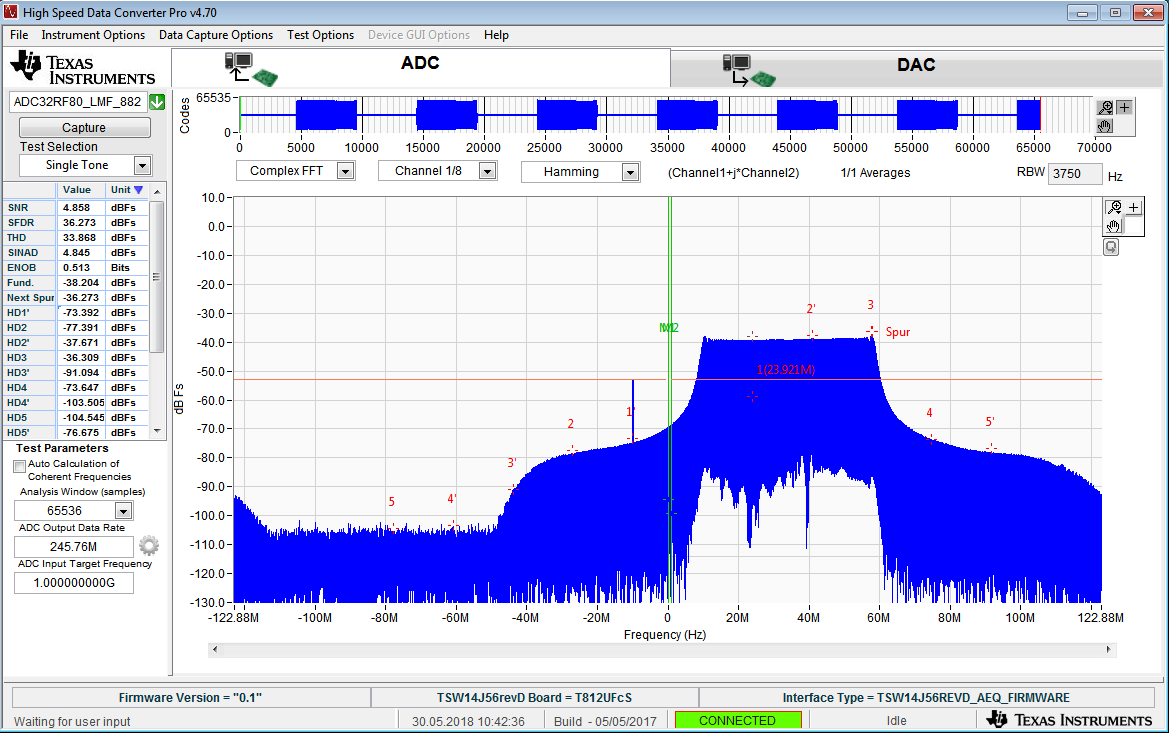This screenshot has height=733, width=1173.
Task: Click the TSW14J56revD Board = T812UFcS text
Action: click(x=534, y=698)
